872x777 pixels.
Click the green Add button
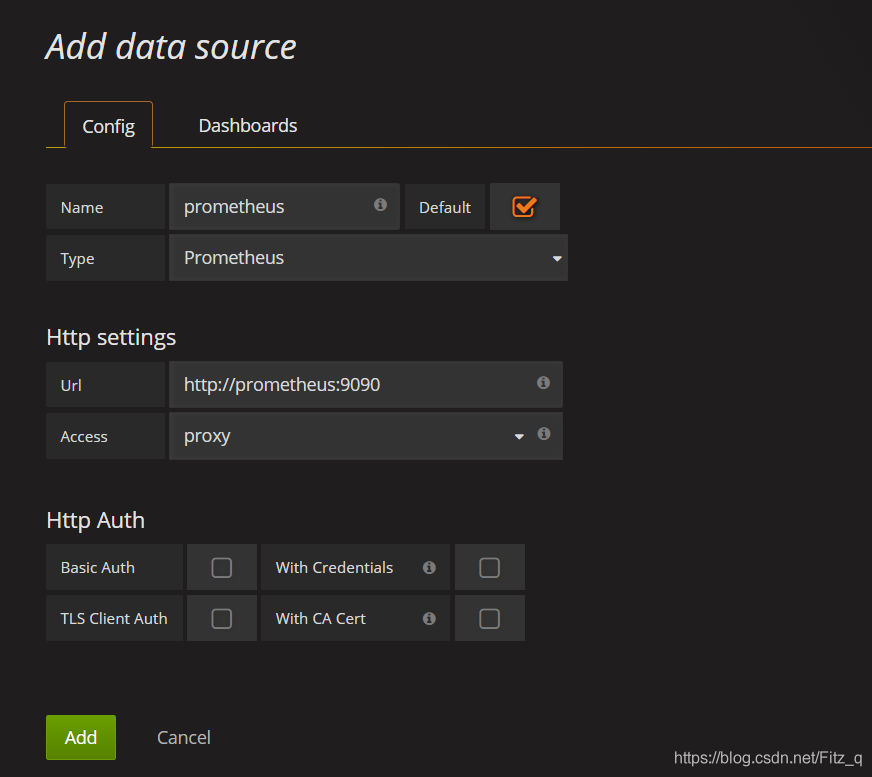tap(81, 737)
